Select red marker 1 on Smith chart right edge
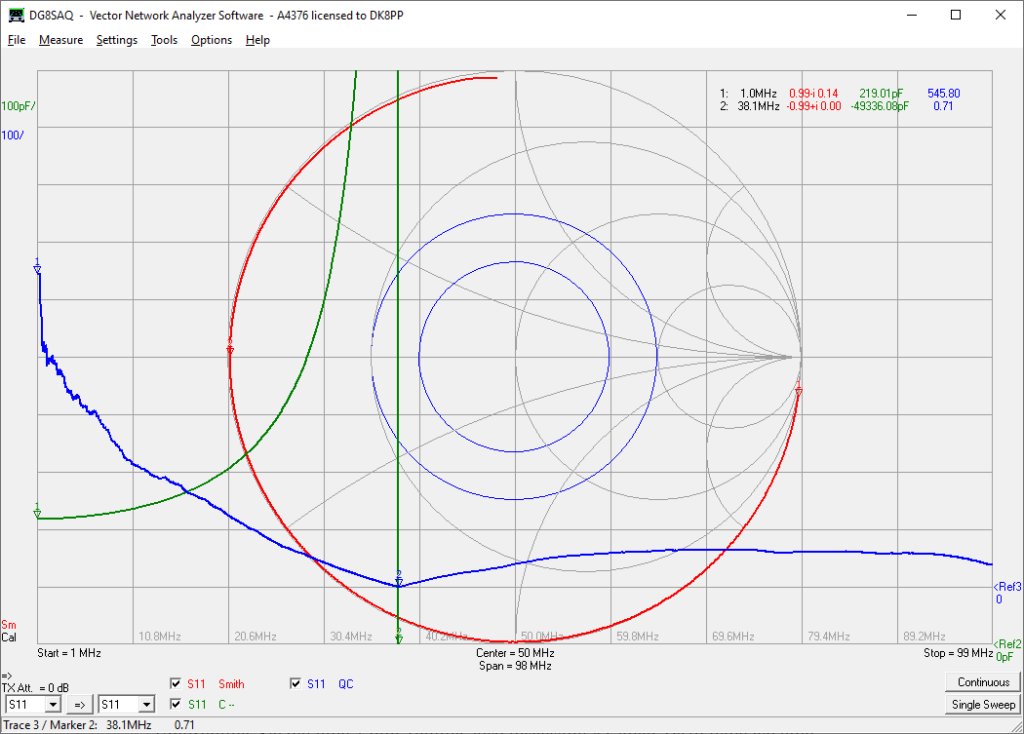 pyautogui.click(x=799, y=388)
